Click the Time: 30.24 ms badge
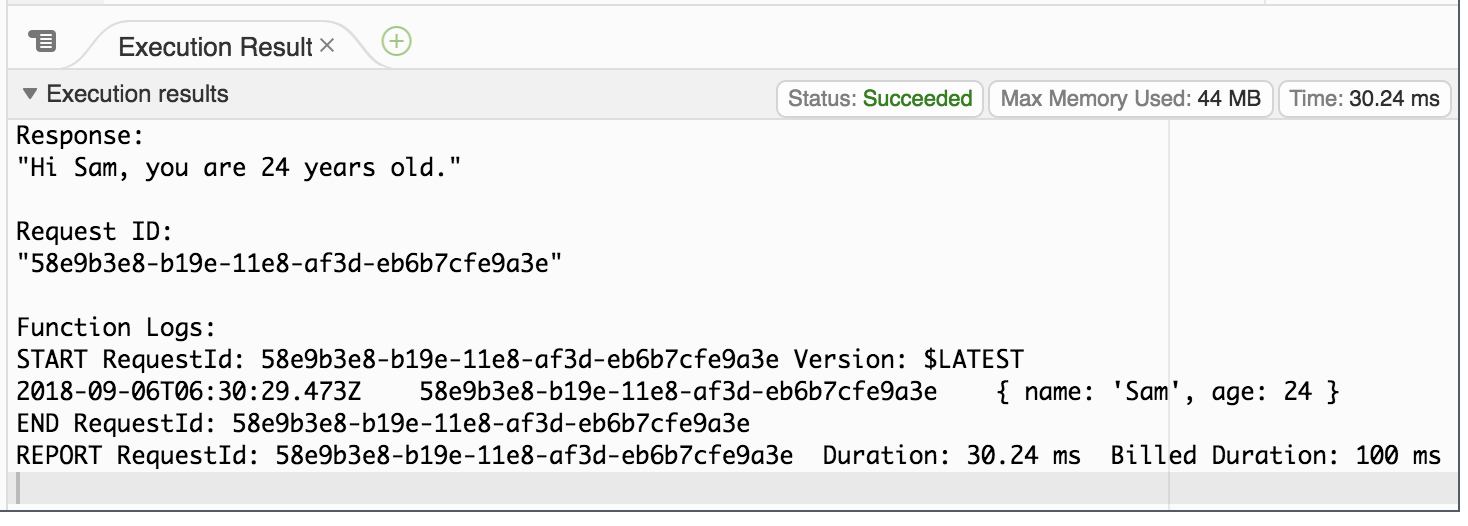 pyautogui.click(x=1364, y=98)
